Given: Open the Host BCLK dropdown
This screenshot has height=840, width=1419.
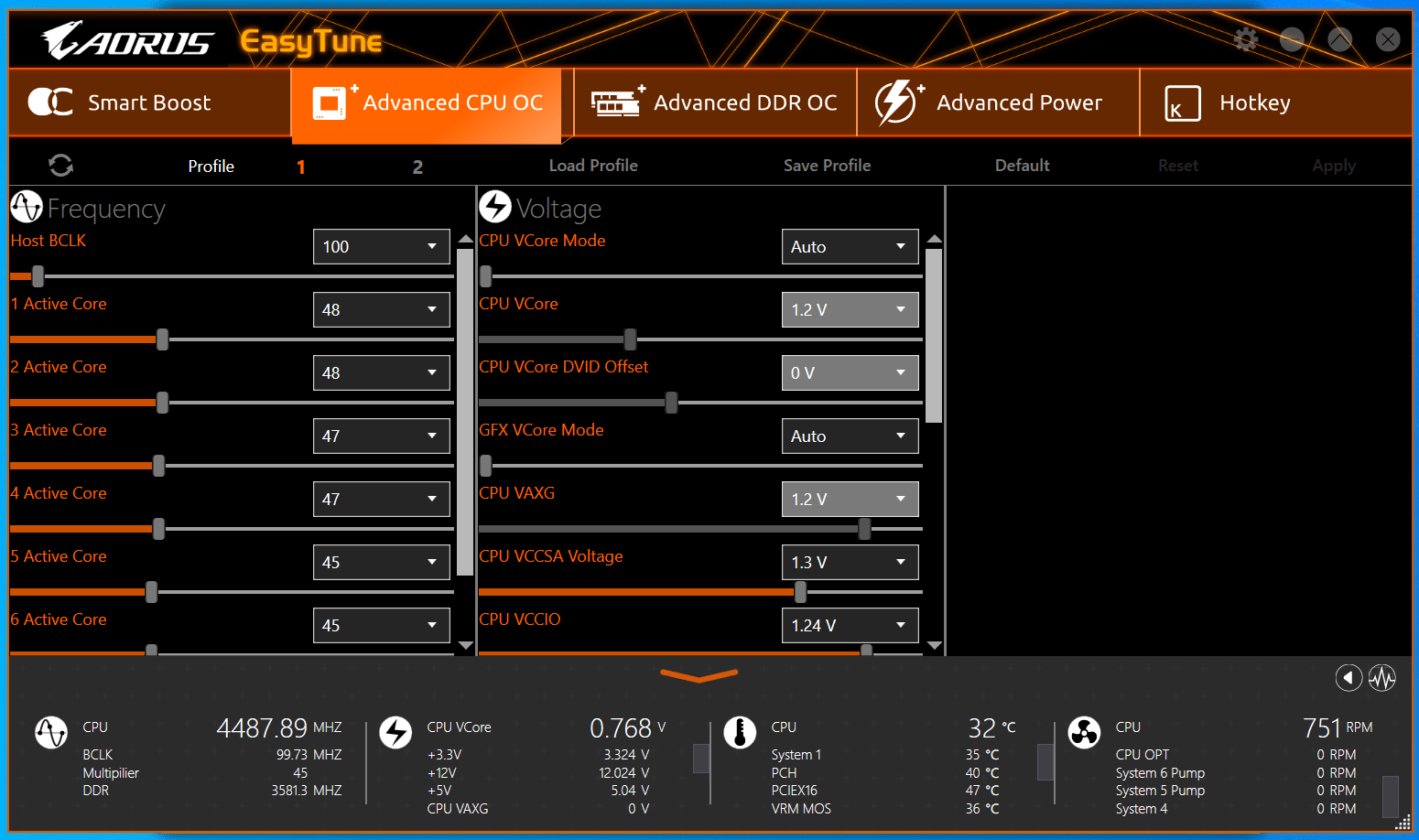Looking at the screenshot, I should pos(381,247).
